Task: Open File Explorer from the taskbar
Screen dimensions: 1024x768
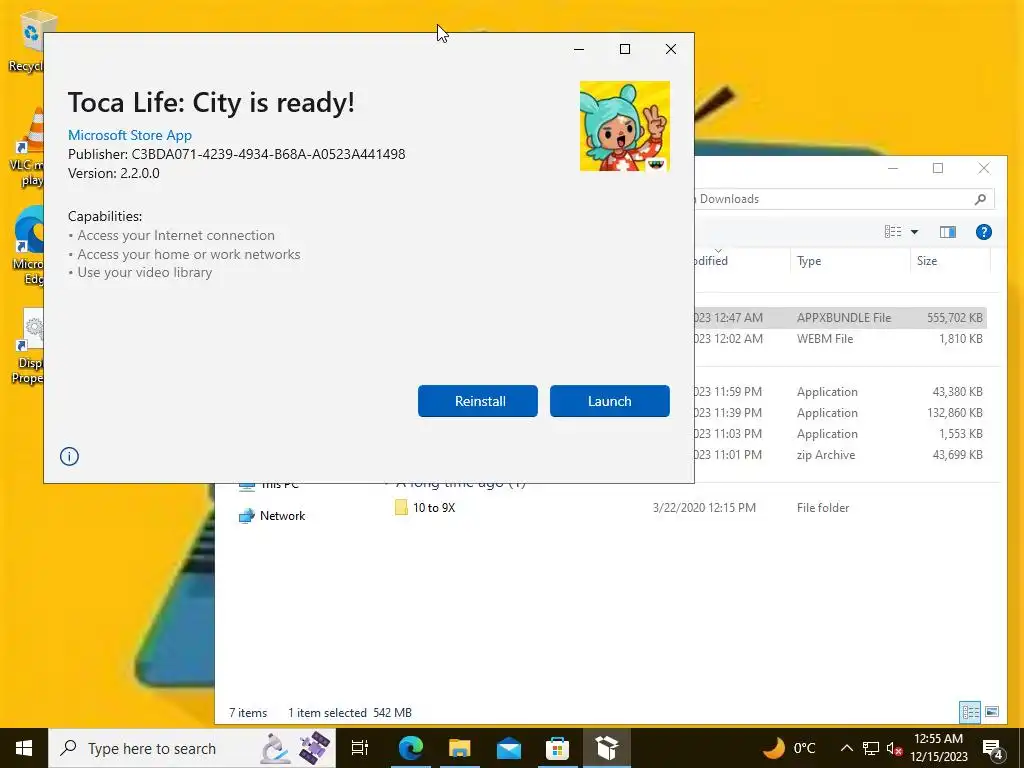Action: pyautogui.click(x=459, y=748)
